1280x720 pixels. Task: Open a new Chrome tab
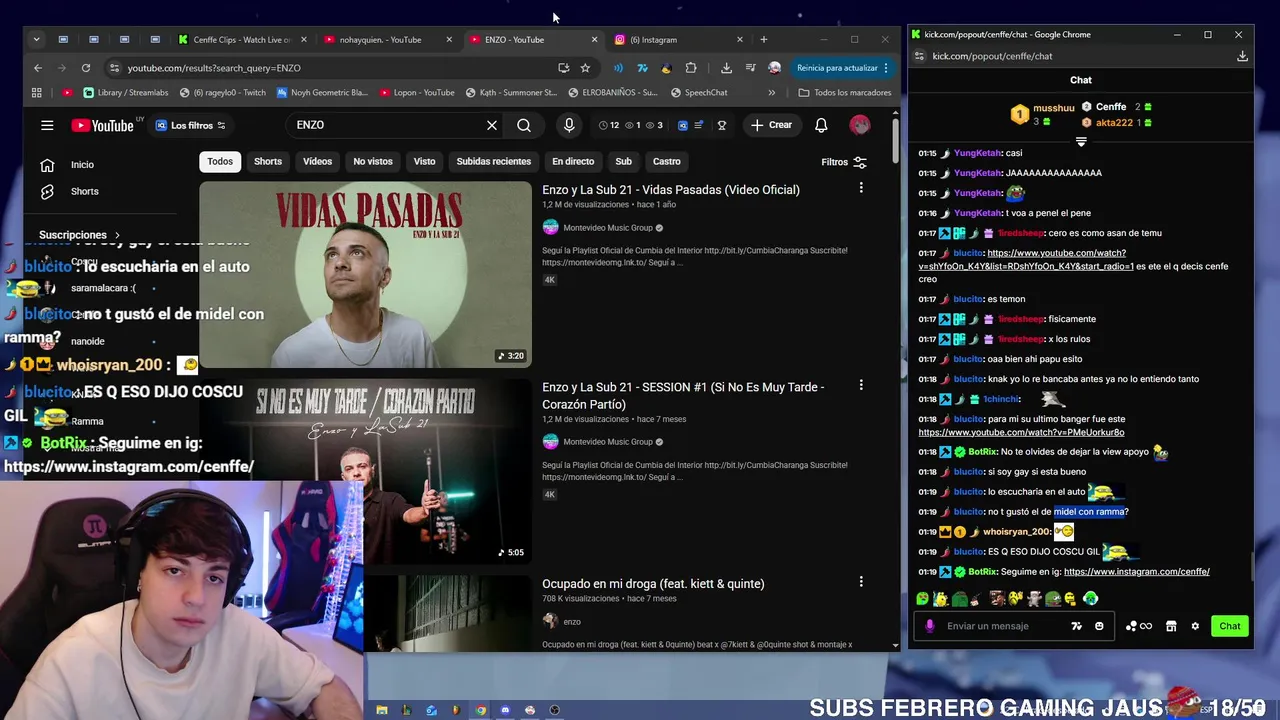(764, 40)
